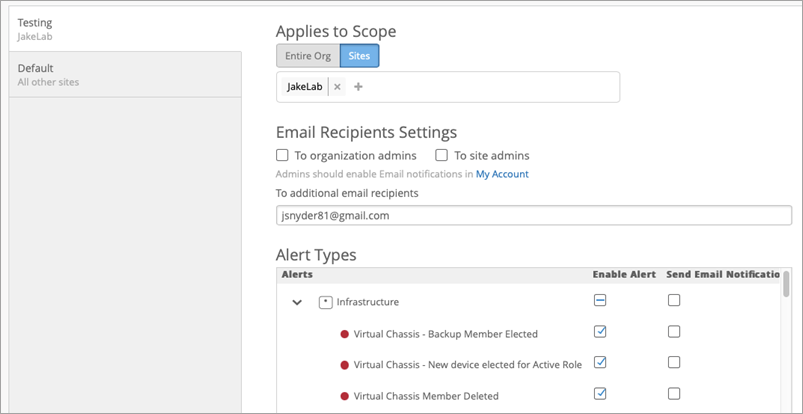Screen dimensions: 803x414
Task: Collapse the Infrastructure alerts section
Action: click(297, 301)
